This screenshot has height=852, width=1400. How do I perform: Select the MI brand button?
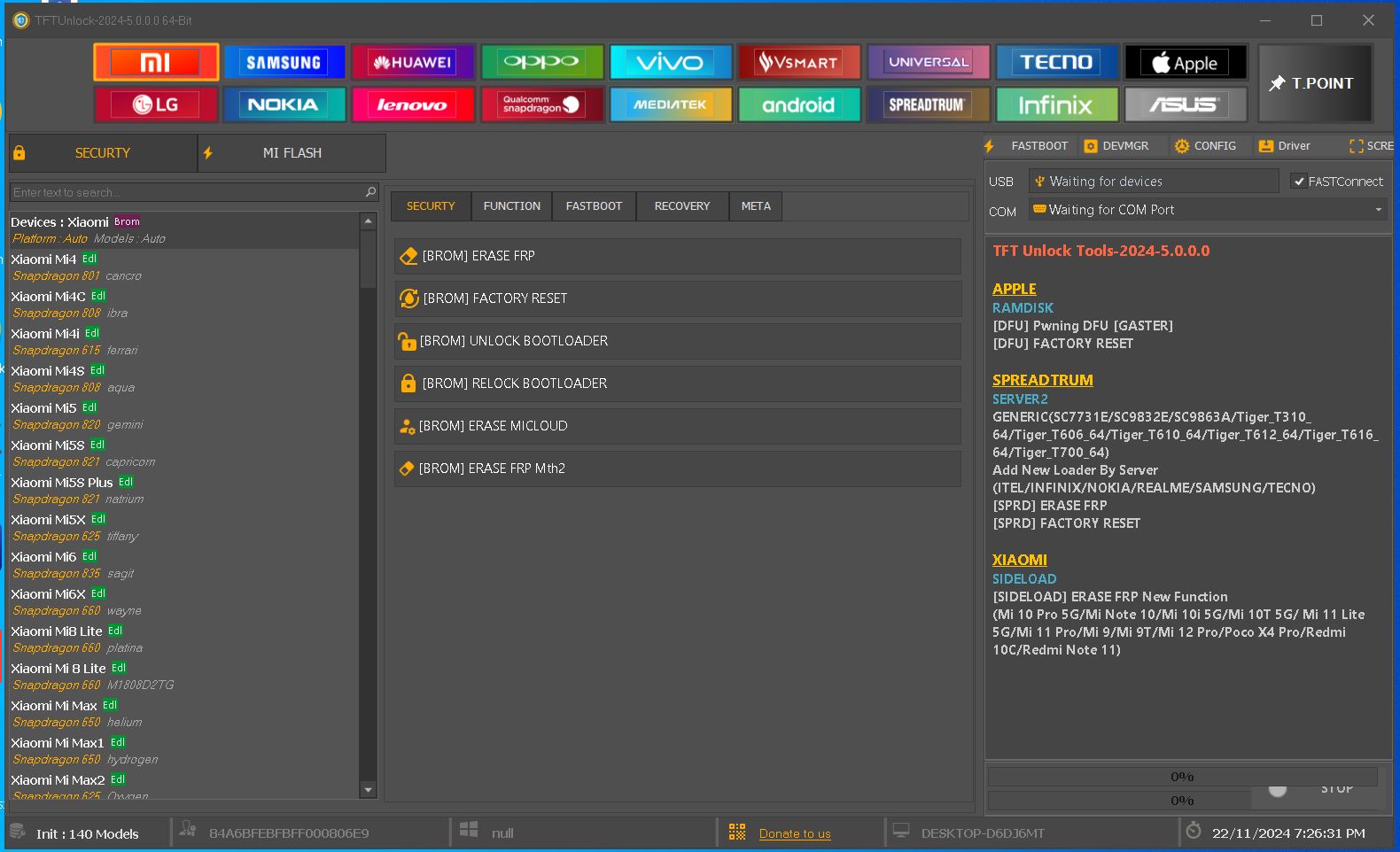pyautogui.click(x=156, y=62)
